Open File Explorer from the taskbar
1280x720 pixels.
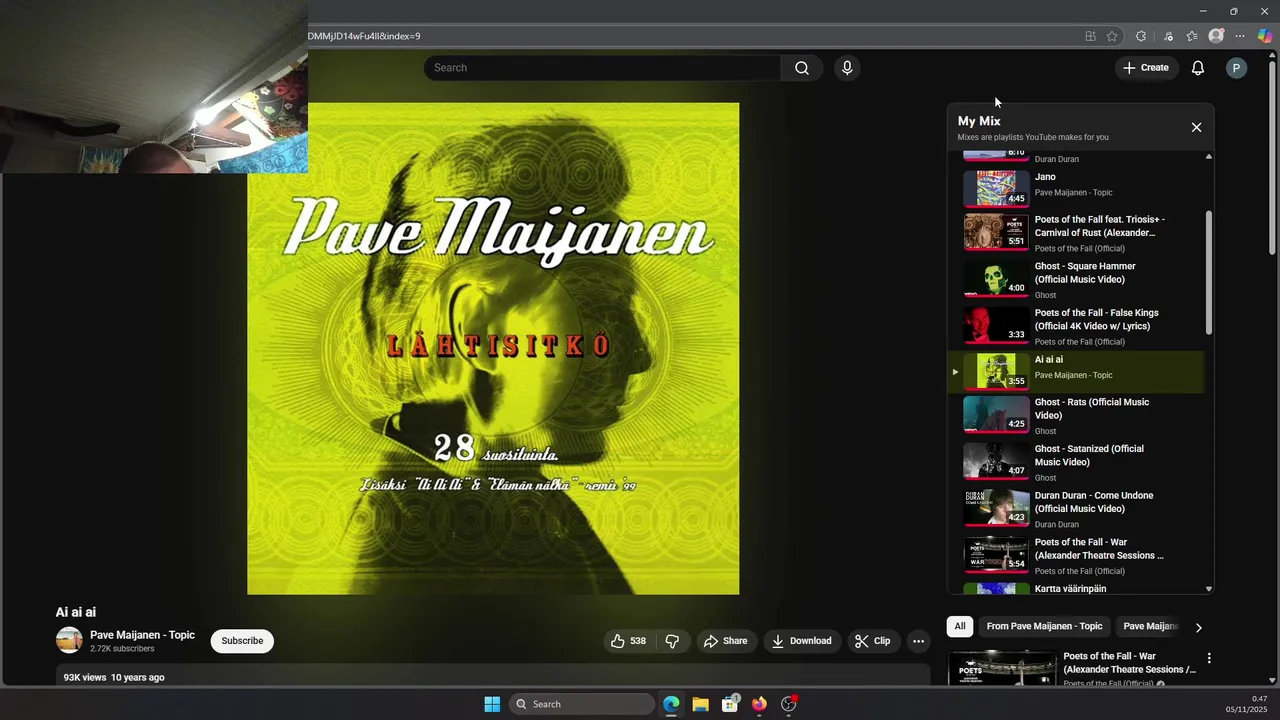(700, 704)
